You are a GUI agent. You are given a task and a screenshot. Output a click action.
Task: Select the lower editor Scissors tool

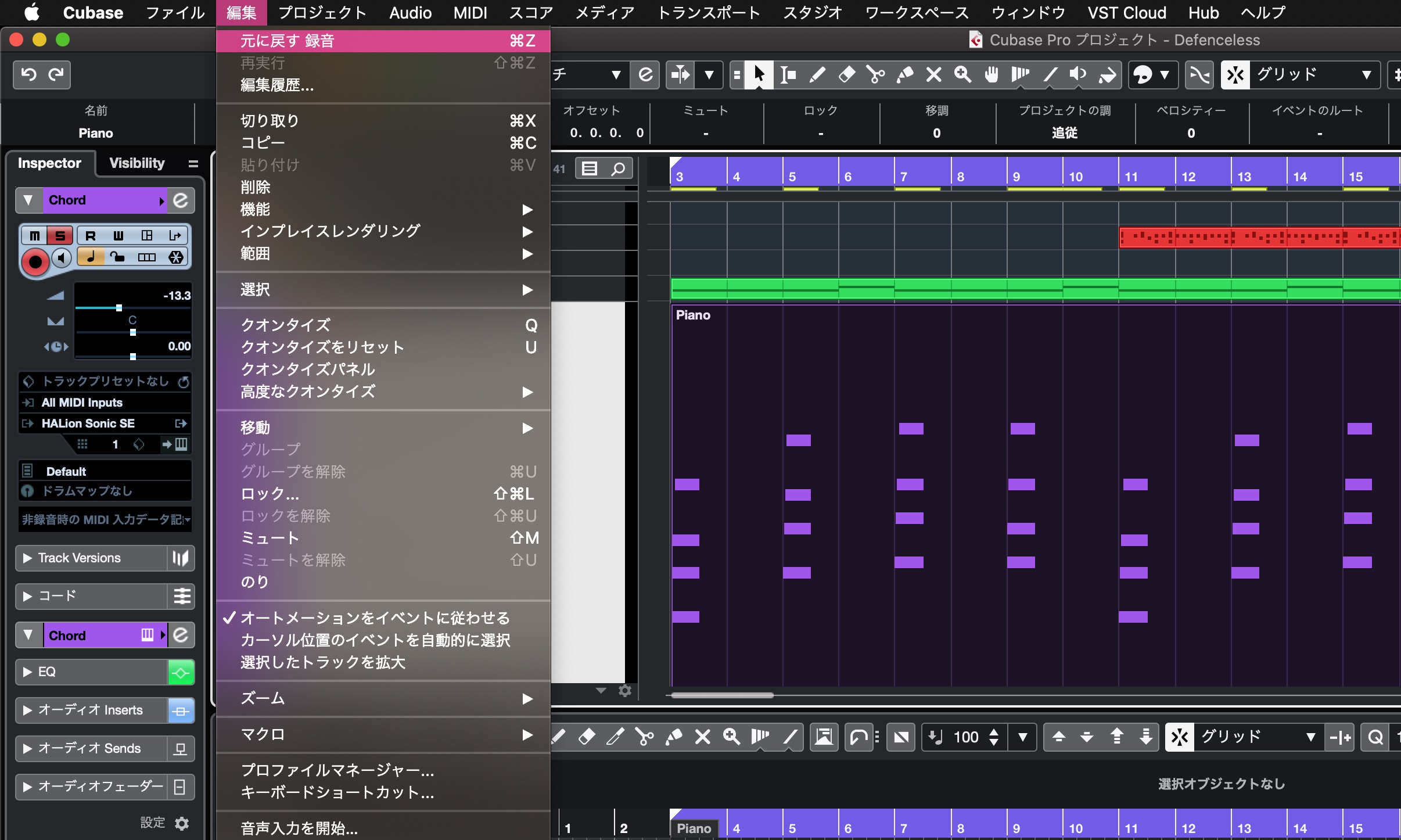(644, 737)
